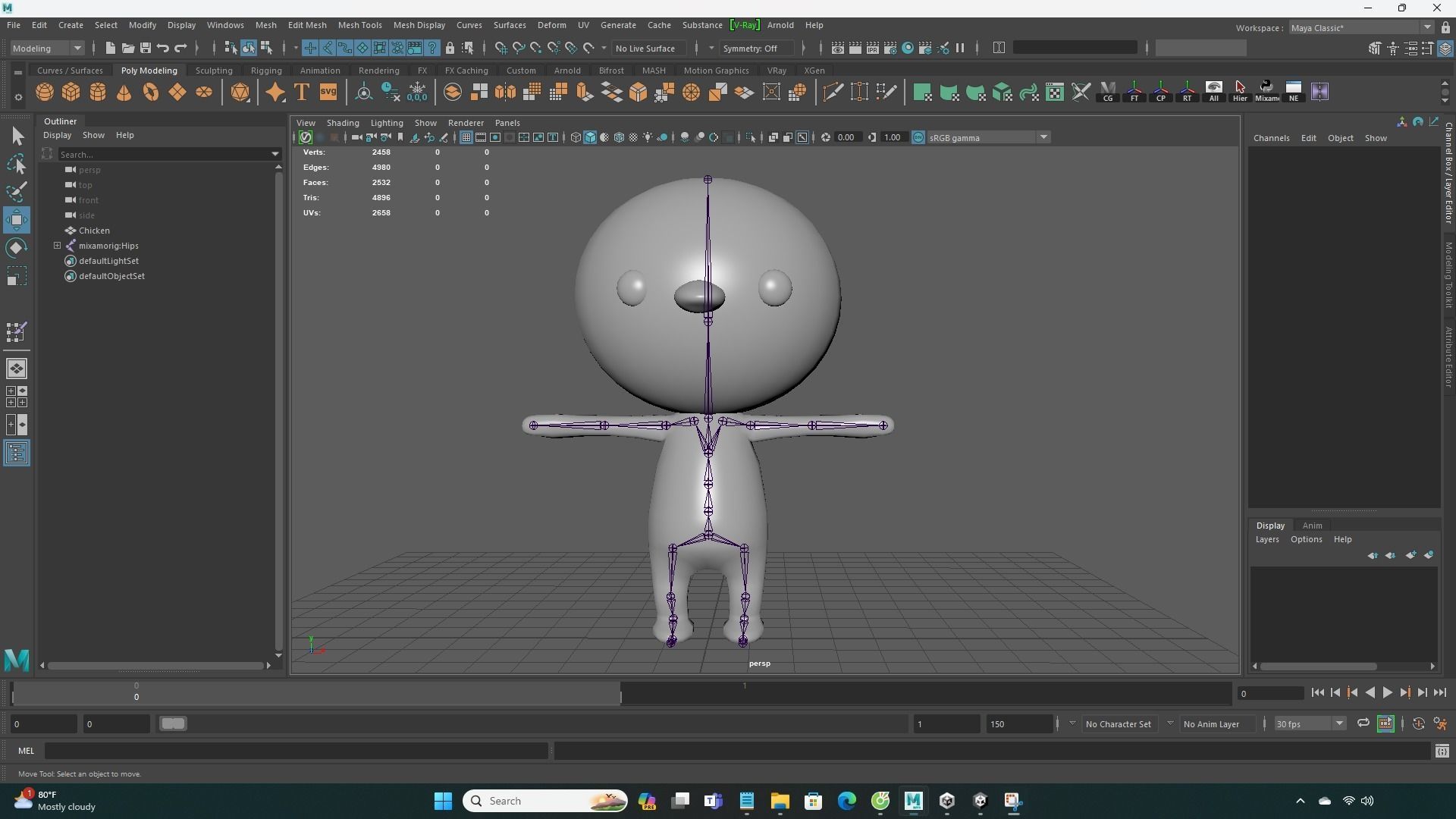
Task: Select the Rotate tool in toolbox
Action: pyautogui.click(x=17, y=248)
